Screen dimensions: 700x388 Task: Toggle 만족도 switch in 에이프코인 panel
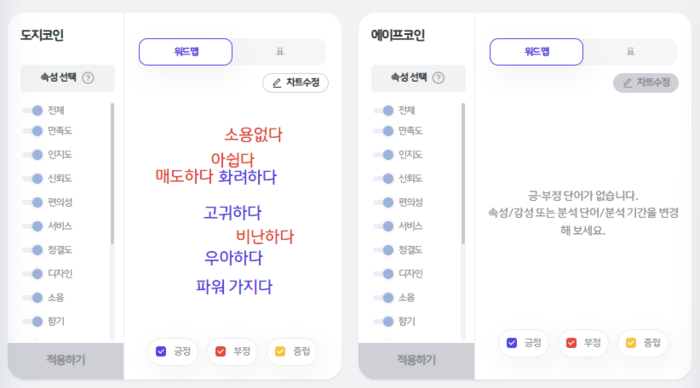(383, 131)
